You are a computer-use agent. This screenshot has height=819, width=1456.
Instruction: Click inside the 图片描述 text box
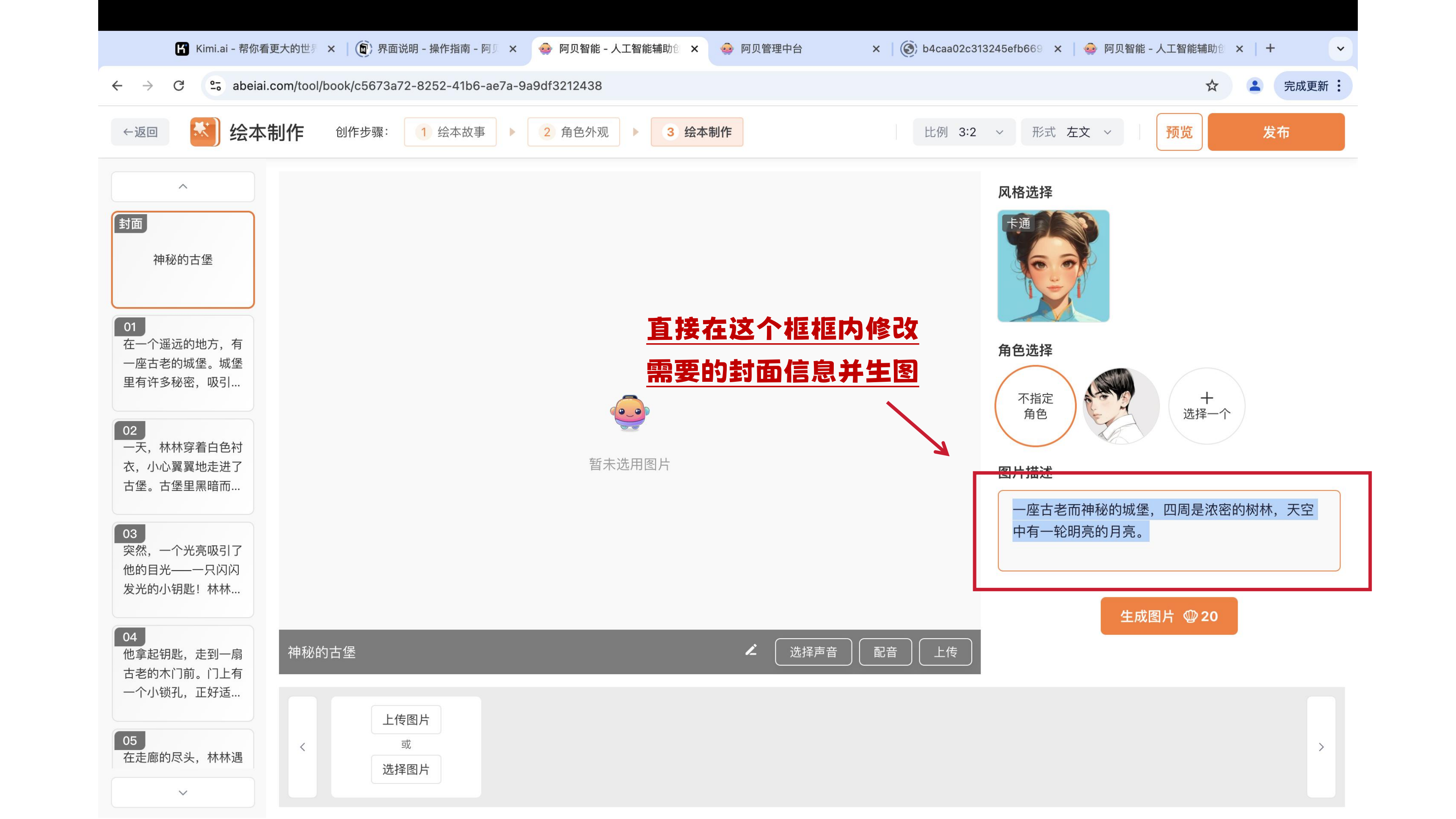click(1169, 531)
